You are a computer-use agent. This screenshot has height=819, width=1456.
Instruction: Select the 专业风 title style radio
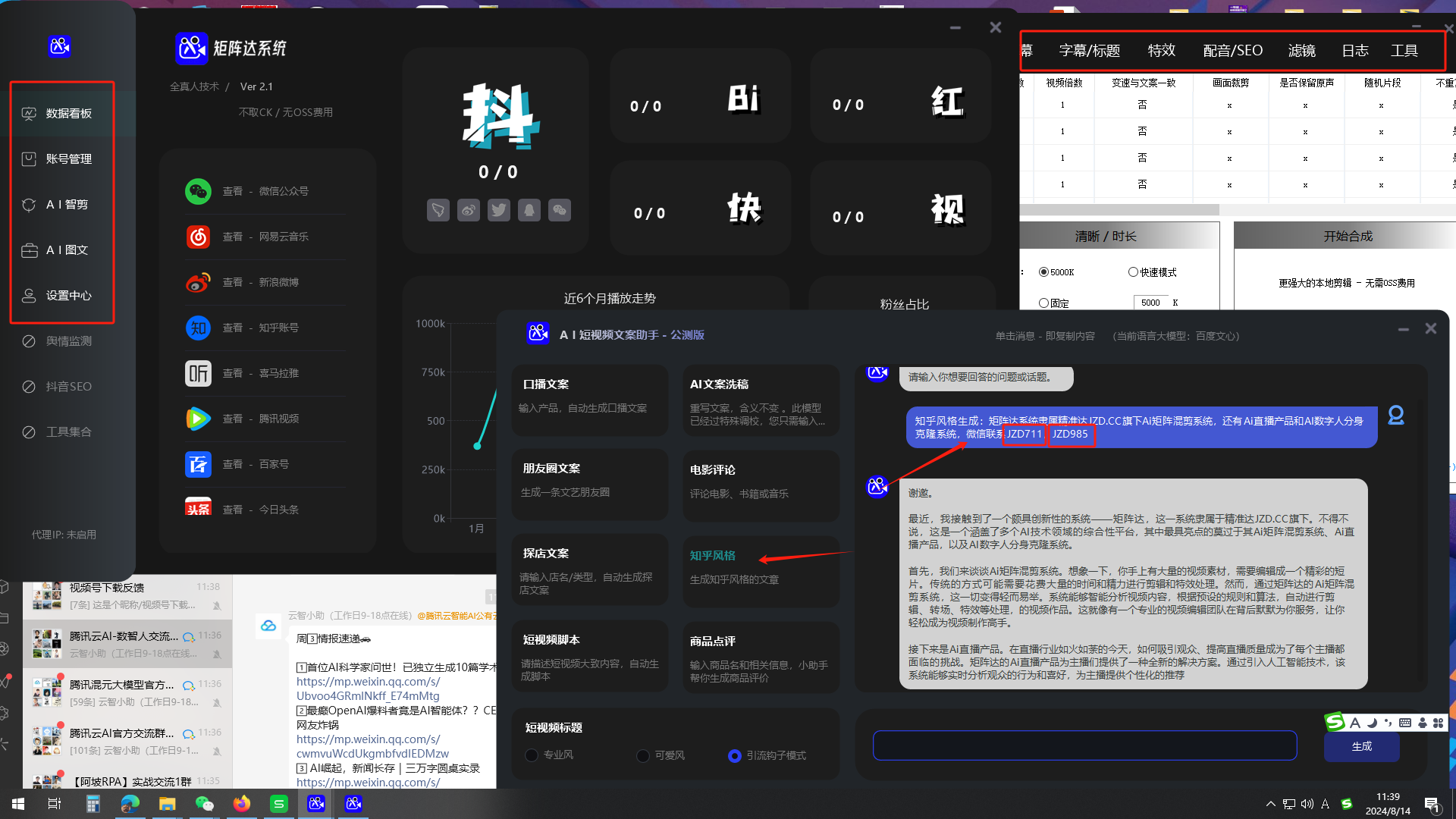coord(532,755)
